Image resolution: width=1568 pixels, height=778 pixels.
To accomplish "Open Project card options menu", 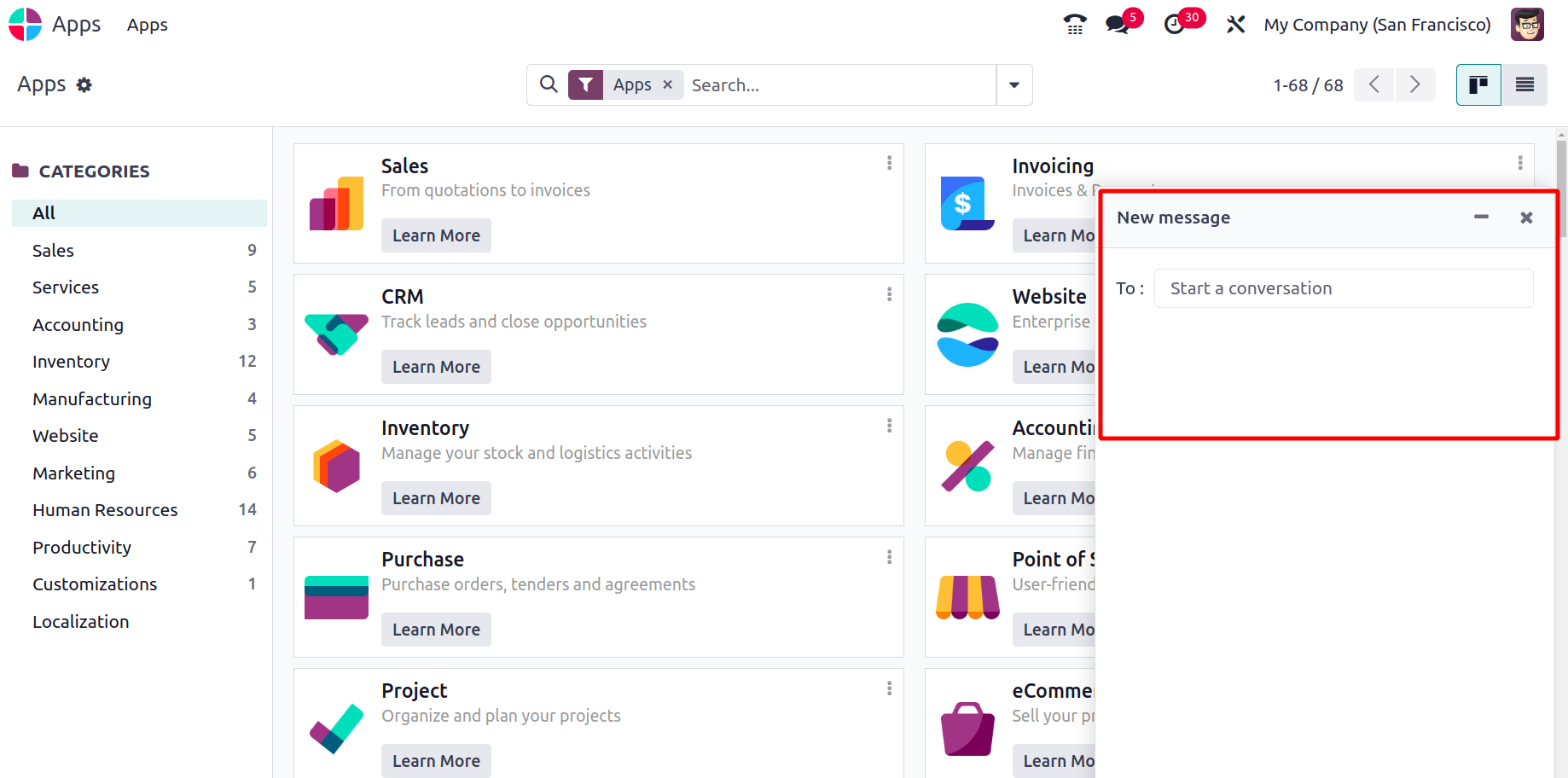I will tap(889, 688).
